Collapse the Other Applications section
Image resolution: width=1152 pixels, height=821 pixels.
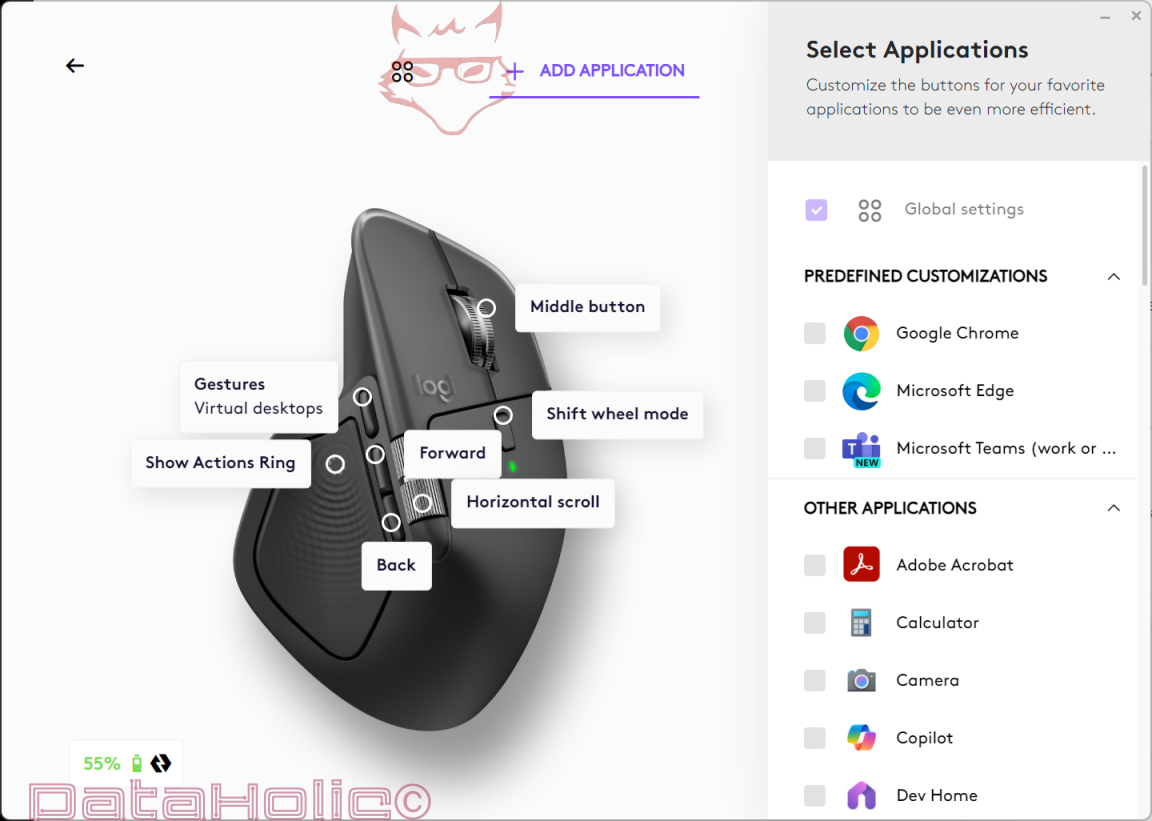click(x=1114, y=508)
